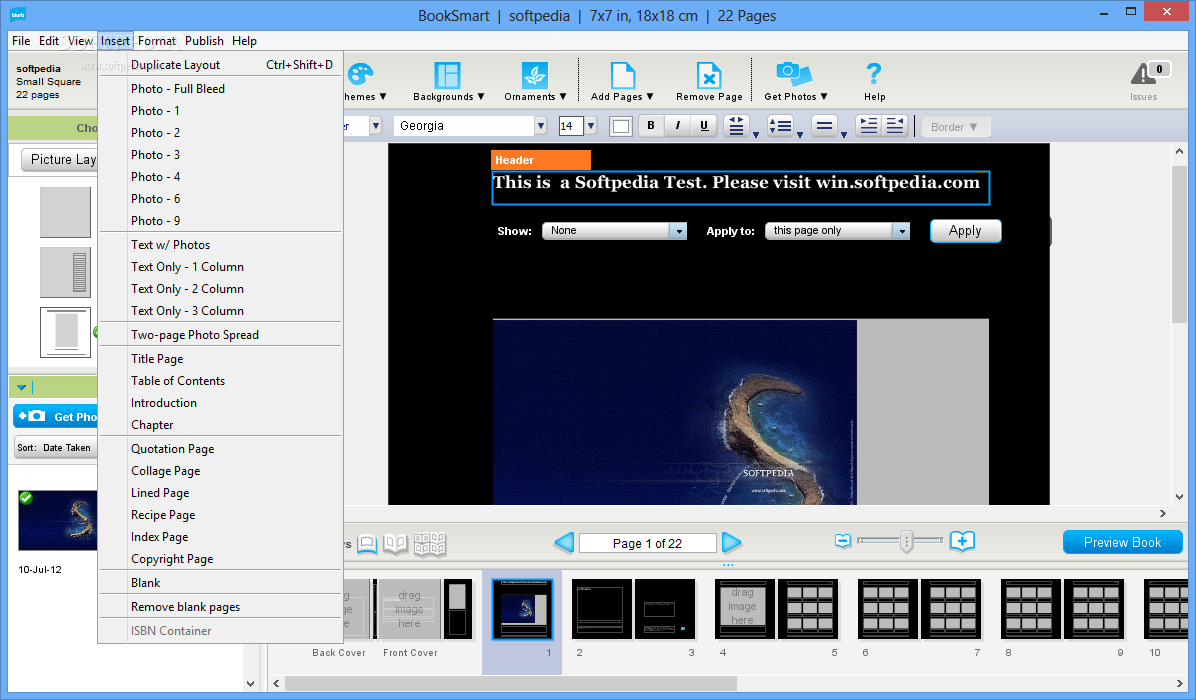Screen dimensions: 1196x700
Task: Select page 6 thumbnail
Action: [886, 608]
